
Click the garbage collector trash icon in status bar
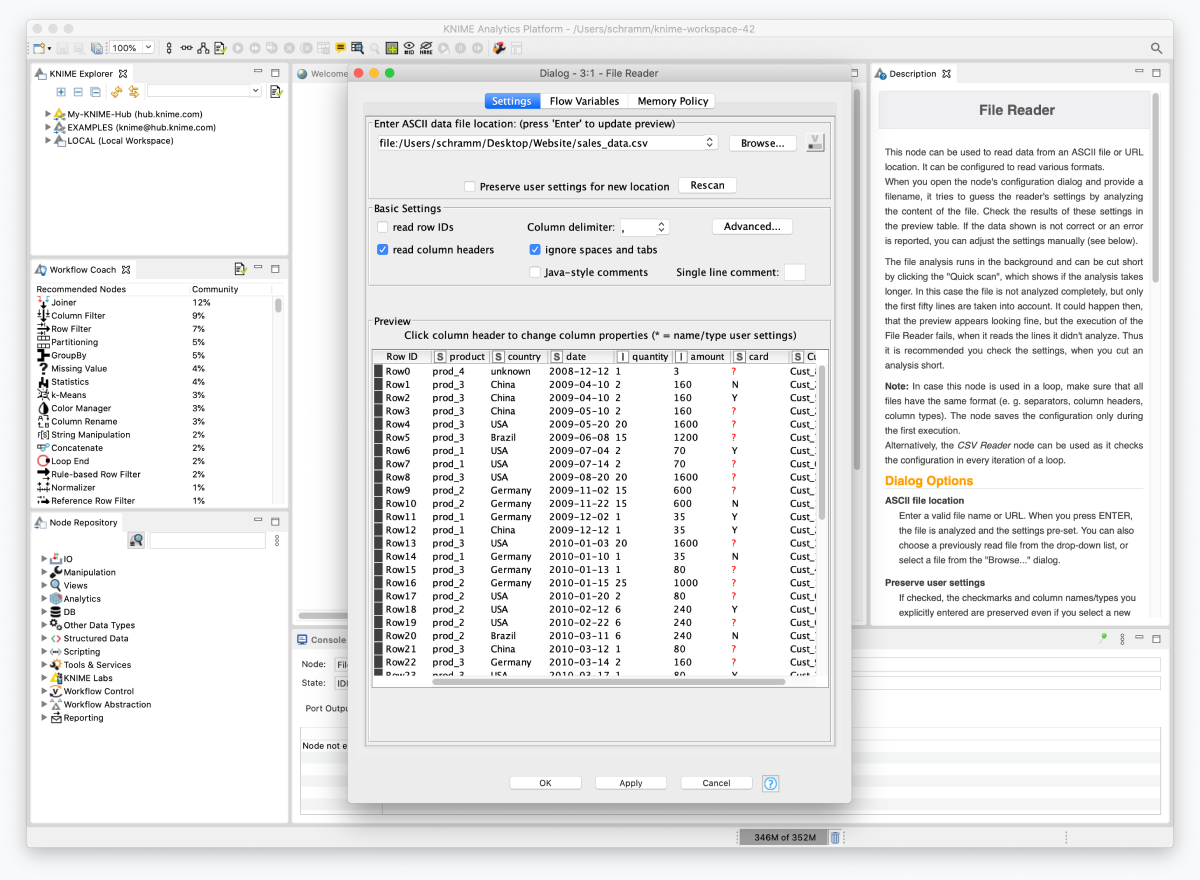pos(835,837)
